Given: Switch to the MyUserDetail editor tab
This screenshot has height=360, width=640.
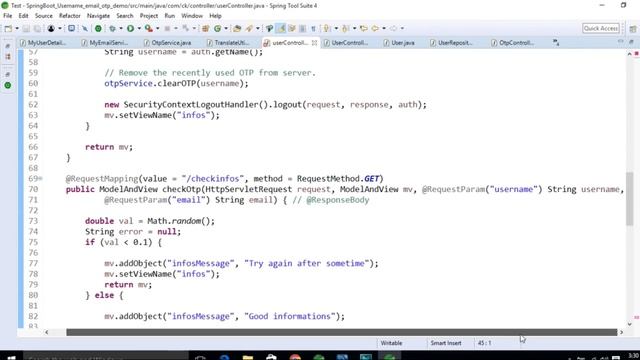Looking at the screenshot, I should click(43, 42).
